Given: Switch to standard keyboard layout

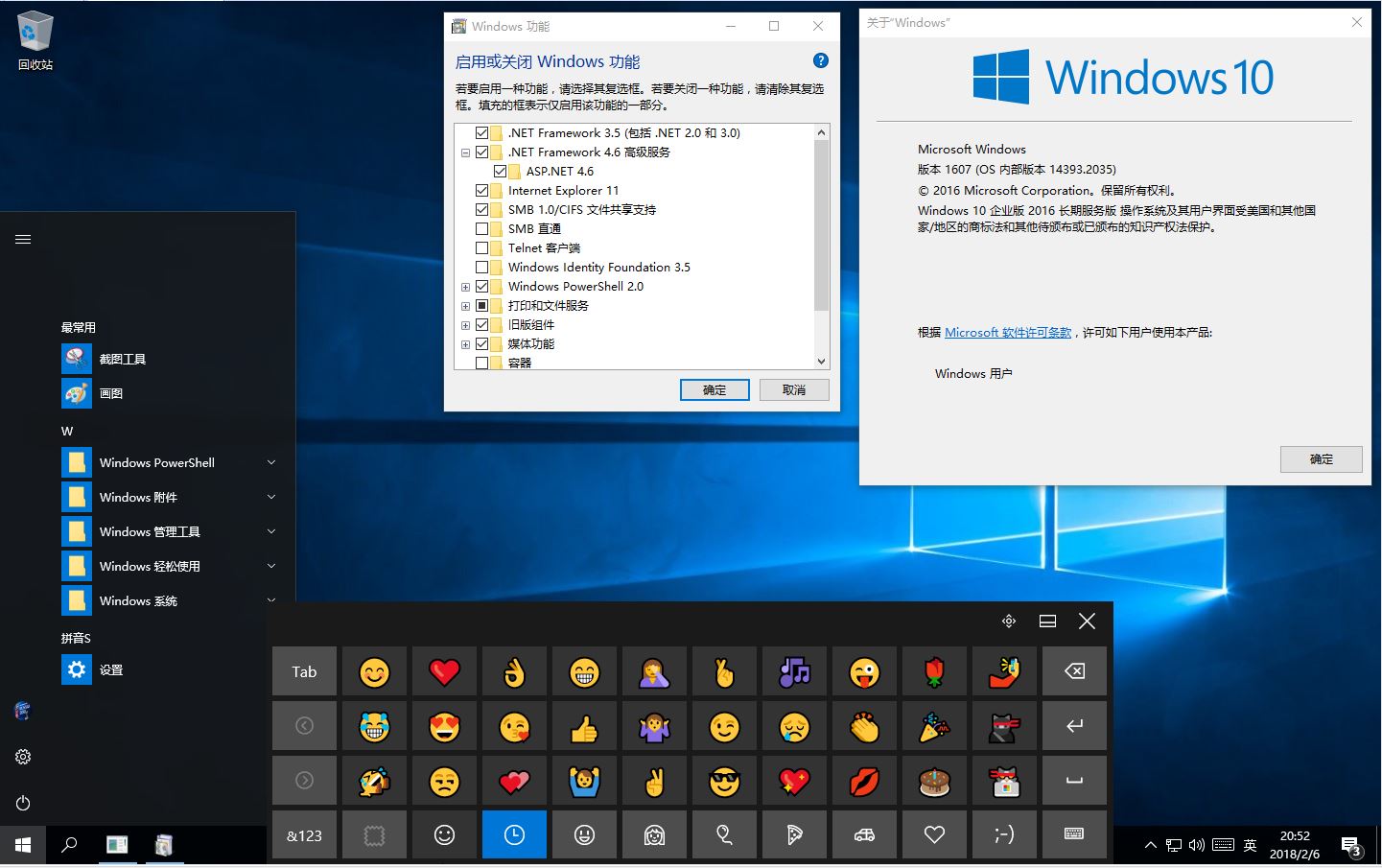Looking at the screenshot, I should pyautogui.click(x=1074, y=834).
